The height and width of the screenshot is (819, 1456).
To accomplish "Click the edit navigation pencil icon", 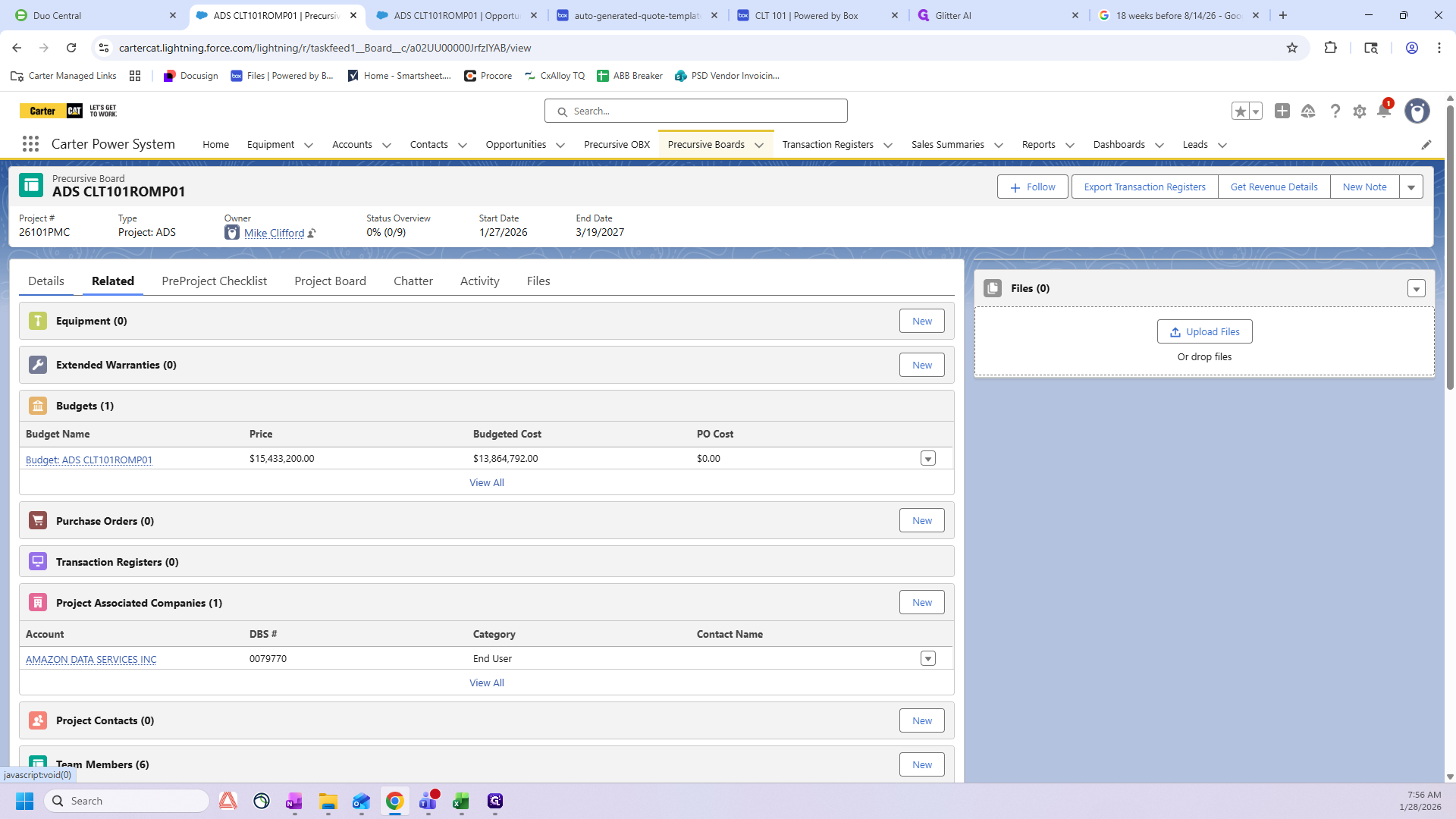I will tap(1426, 145).
